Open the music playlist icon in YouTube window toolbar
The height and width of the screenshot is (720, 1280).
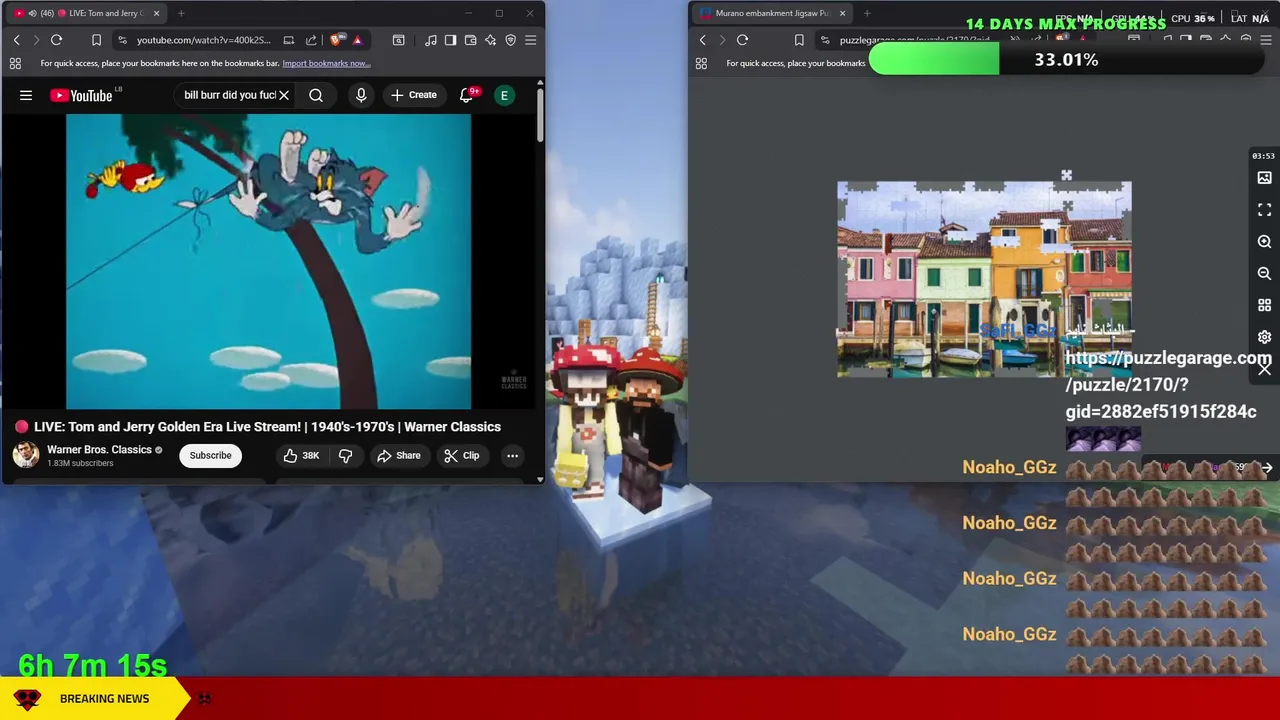click(x=431, y=40)
